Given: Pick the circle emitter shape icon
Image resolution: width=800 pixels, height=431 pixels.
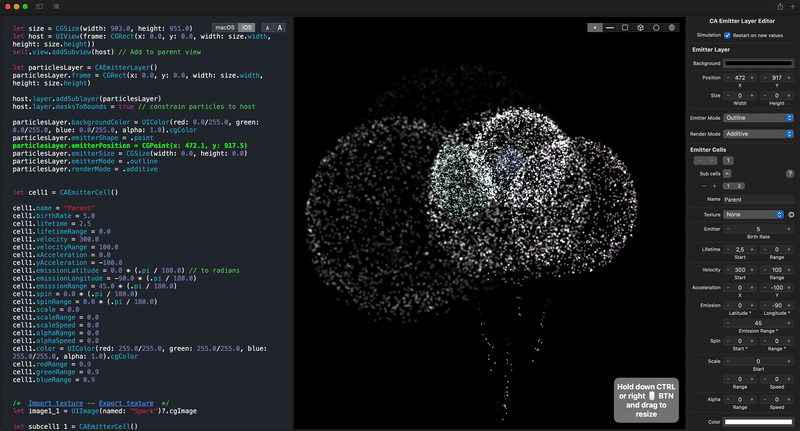Looking at the screenshot, I should (656, 28).
